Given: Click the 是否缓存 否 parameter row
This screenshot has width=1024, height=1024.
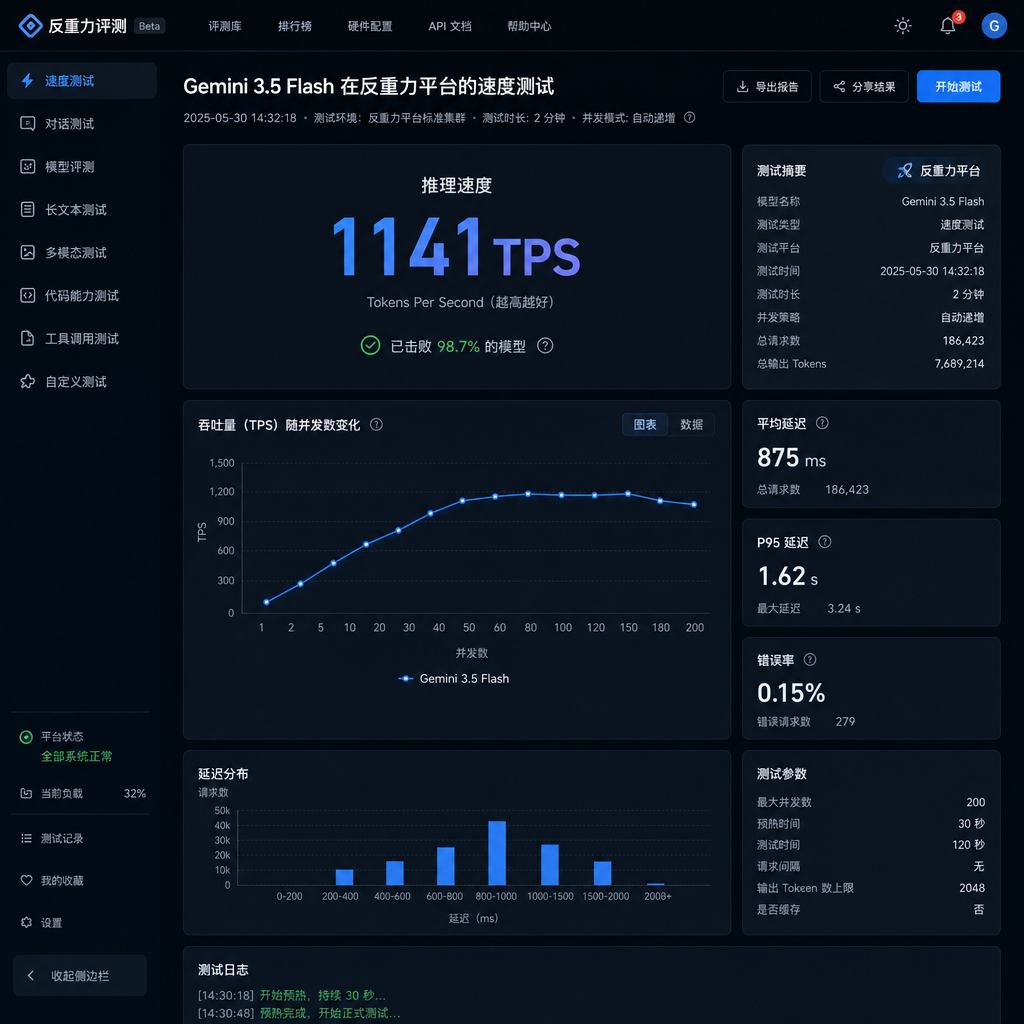Looking at the screenshot, I should pyautogui.click(x=871, y=910).
